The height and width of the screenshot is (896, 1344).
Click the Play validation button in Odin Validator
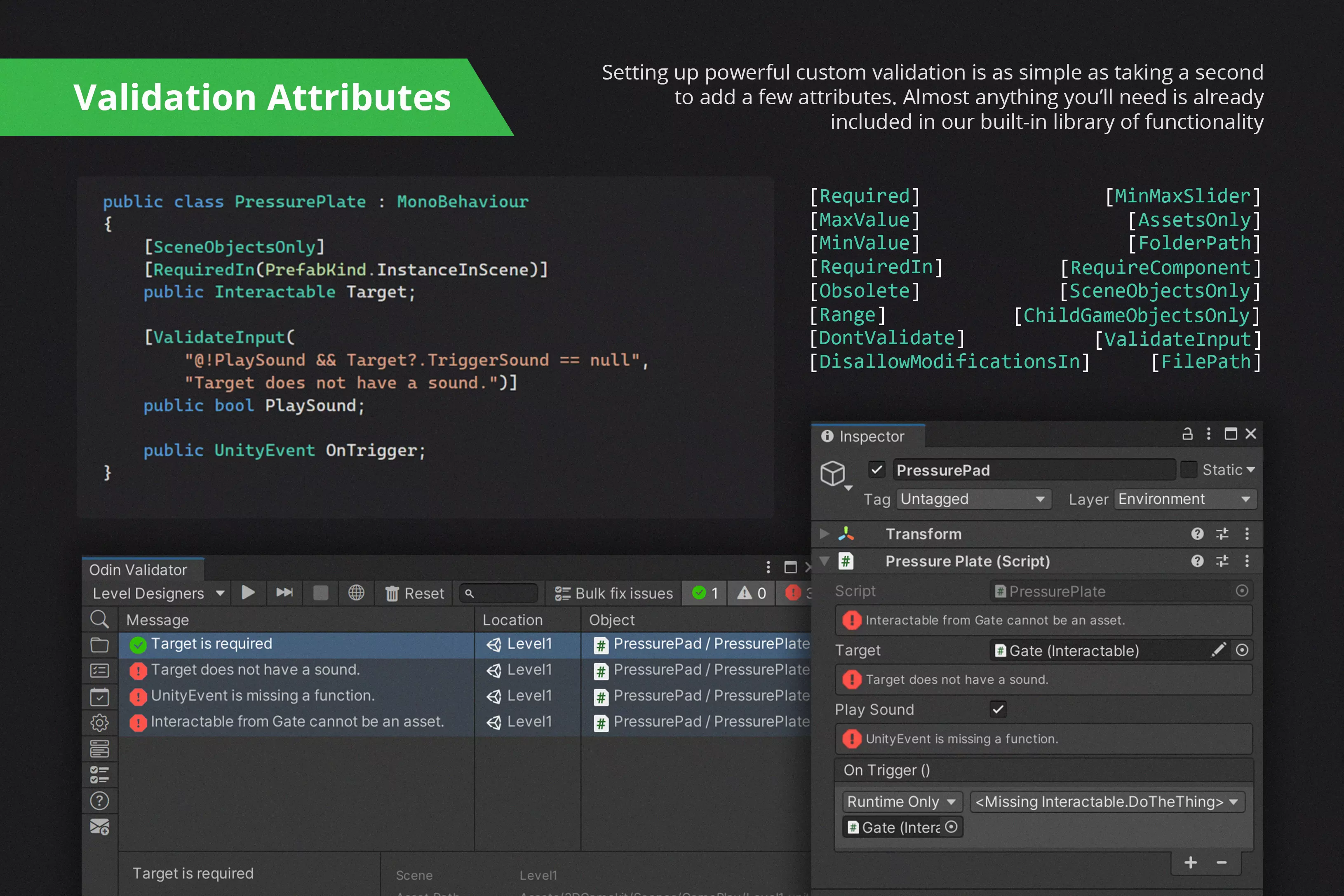(x=248, y=593)
